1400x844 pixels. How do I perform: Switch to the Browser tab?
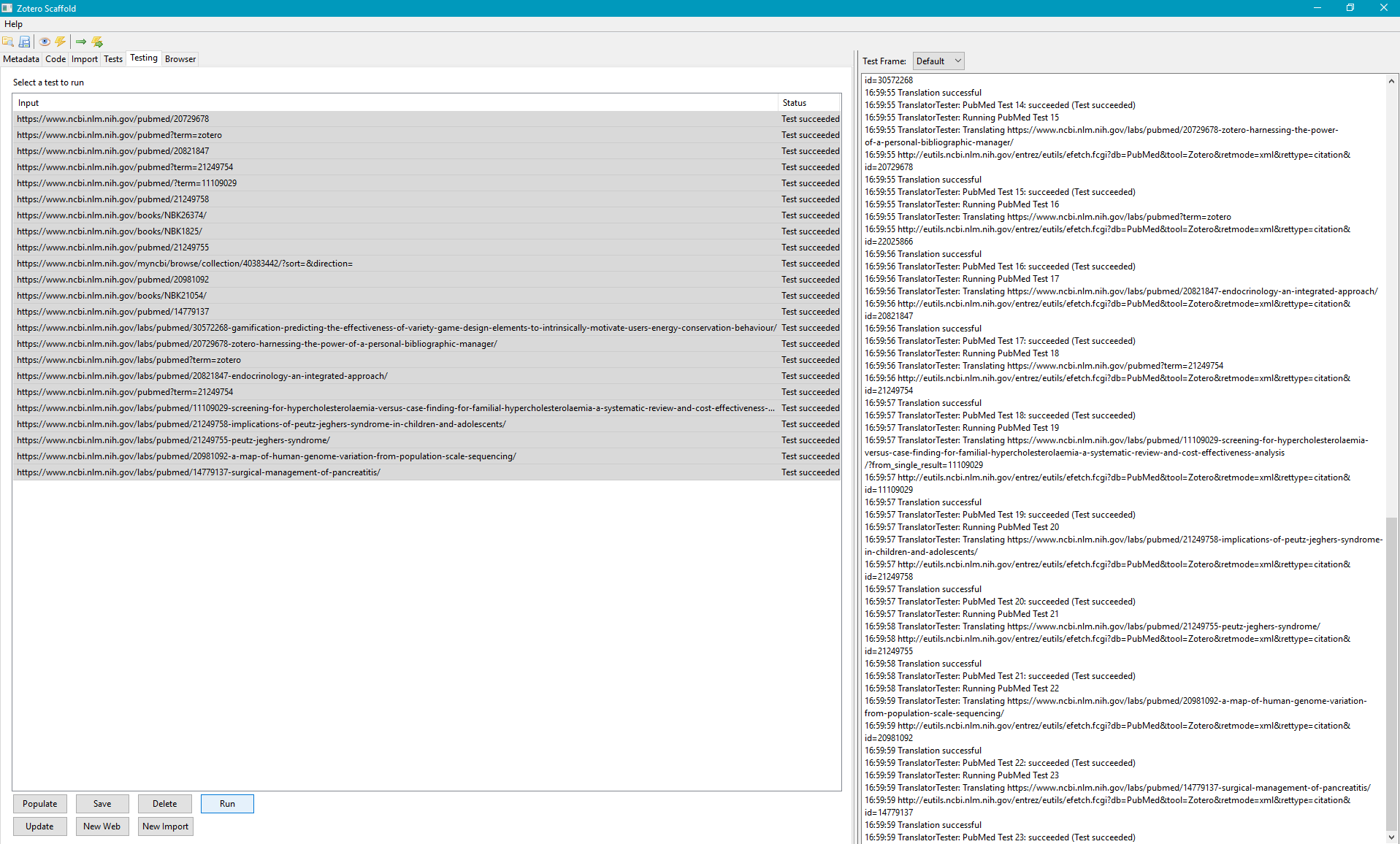pyautogui.click(x=180, y=59)
